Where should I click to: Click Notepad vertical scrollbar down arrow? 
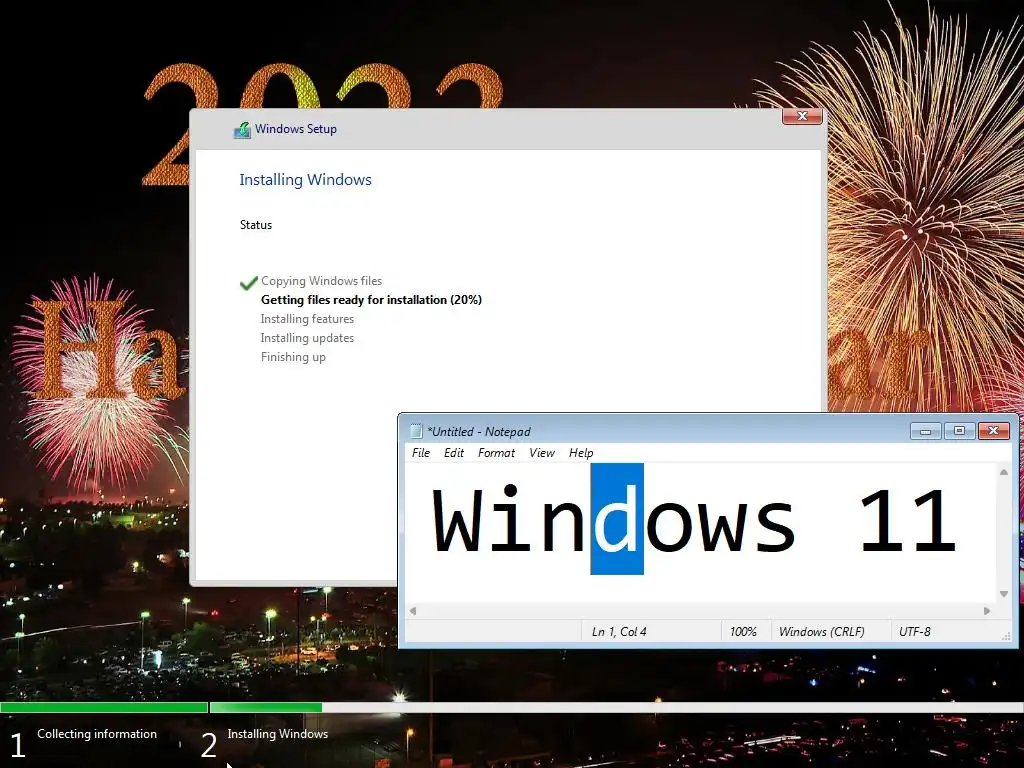(1004, 594)
